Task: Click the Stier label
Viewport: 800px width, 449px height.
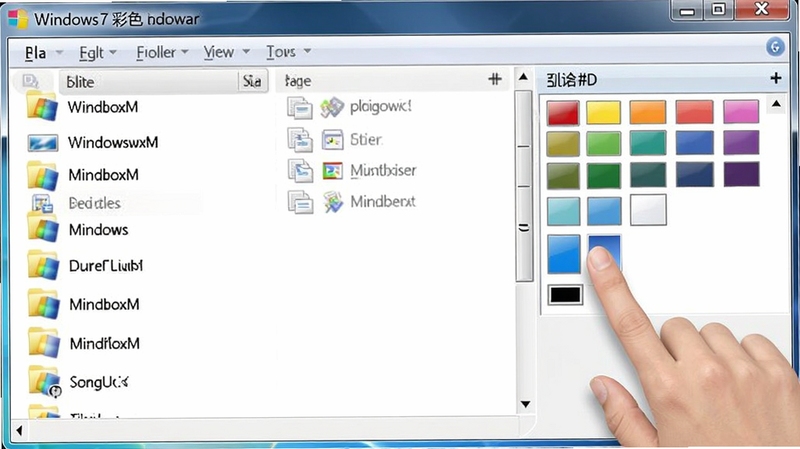Action: tap(366, 139)
